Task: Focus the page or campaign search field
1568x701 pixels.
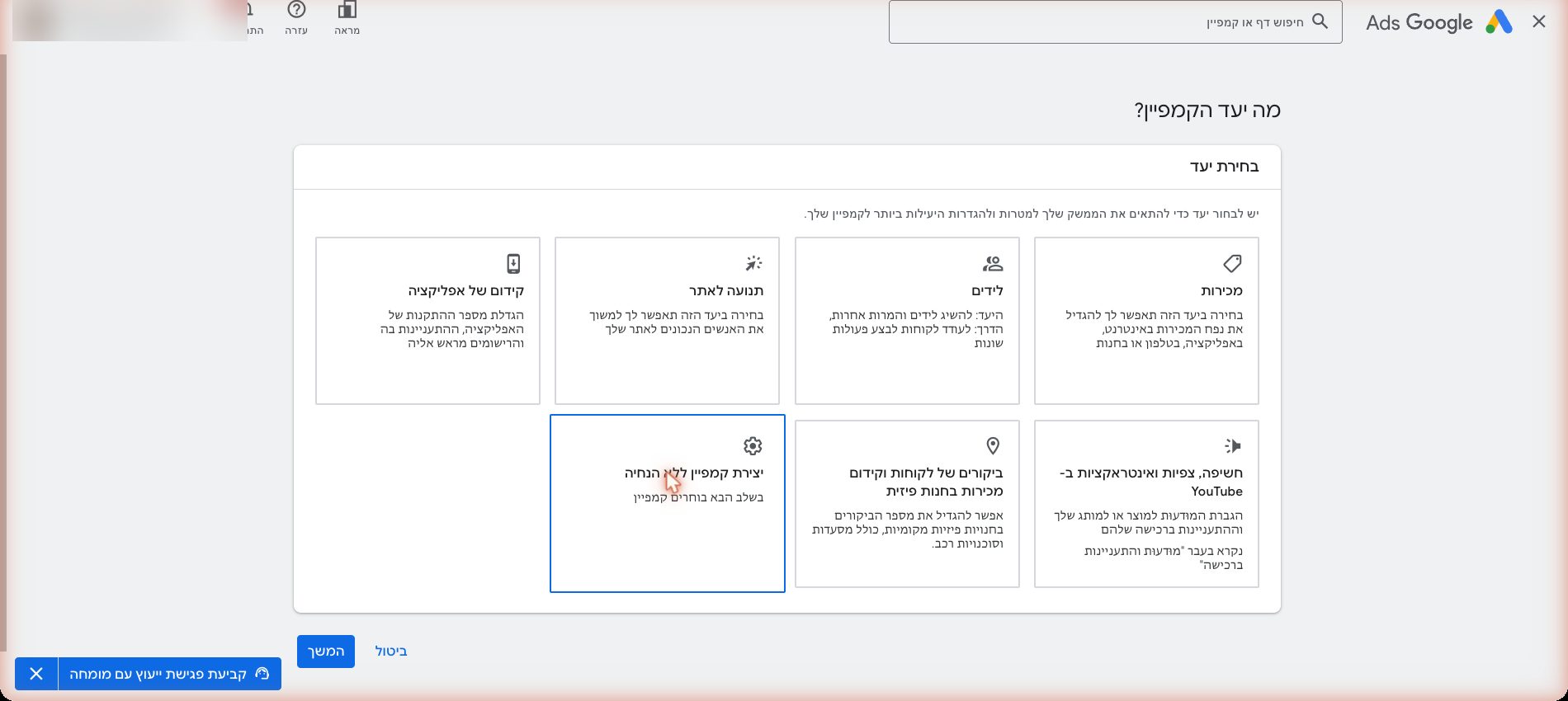Action: (x=1115, y=22)
